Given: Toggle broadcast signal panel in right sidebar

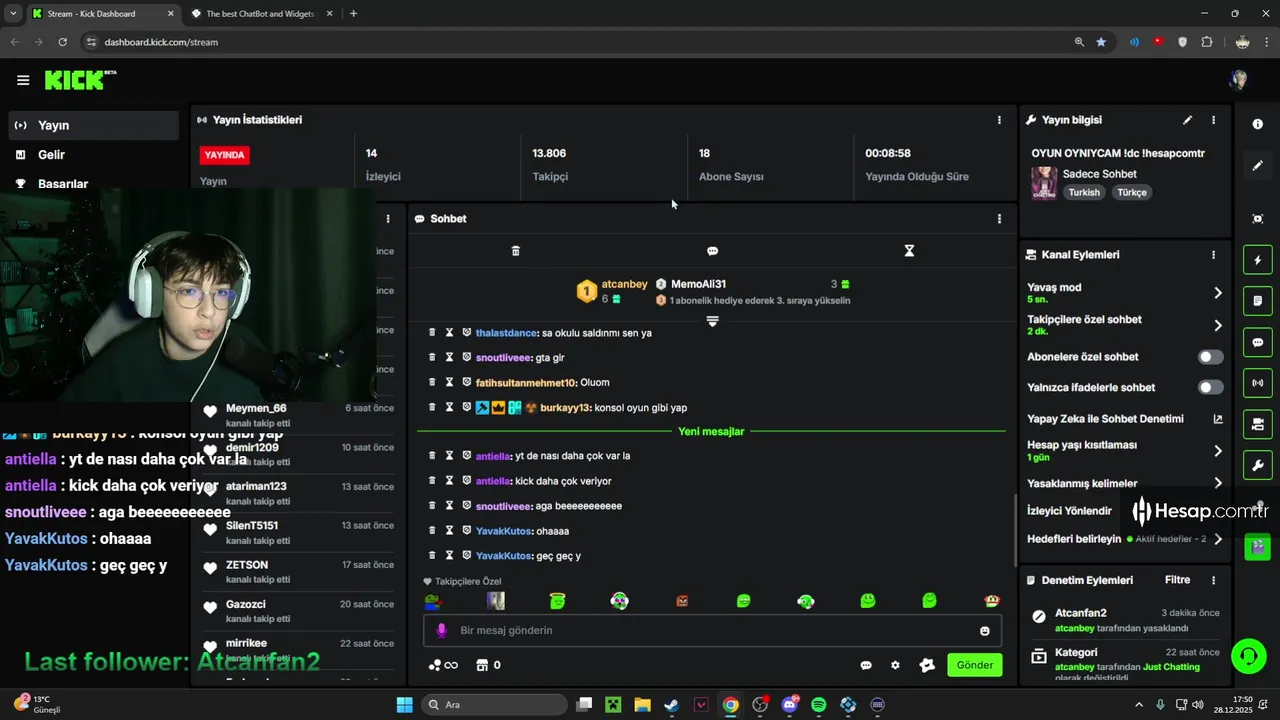Looking at the screenshot, I should point(1257,383).
